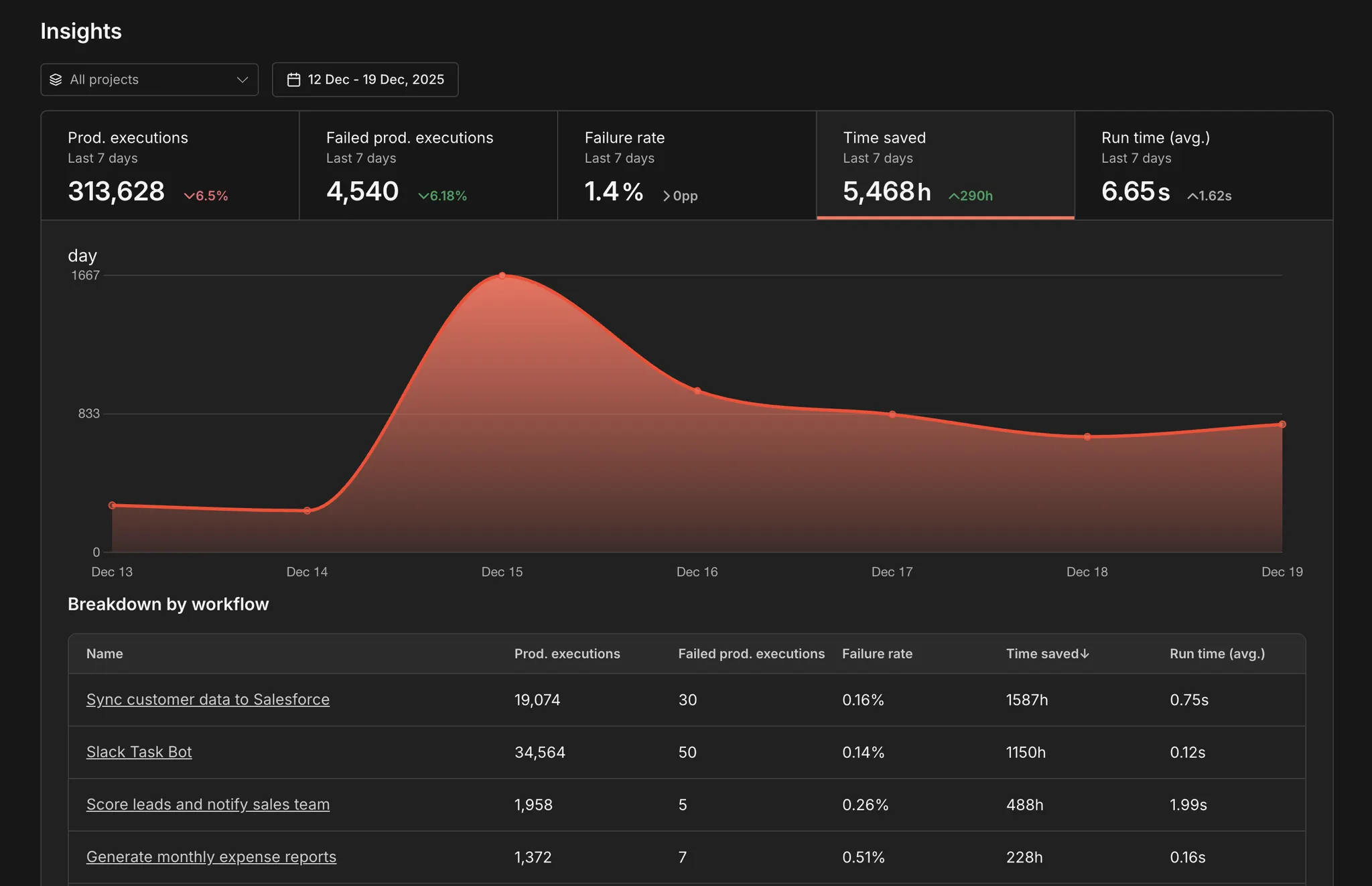Viewport: 1372px width, 886px height.
Task: Open the Slack Task Bot workflow
Action: pyautogui.click(x=139, y=752)
